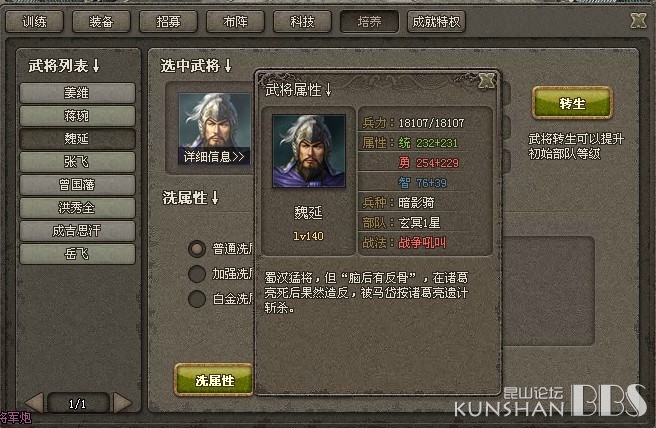Click the green 洗属性 button
Image resolution: width=656 pixels, height=428 pixels.
click(214, 380)
